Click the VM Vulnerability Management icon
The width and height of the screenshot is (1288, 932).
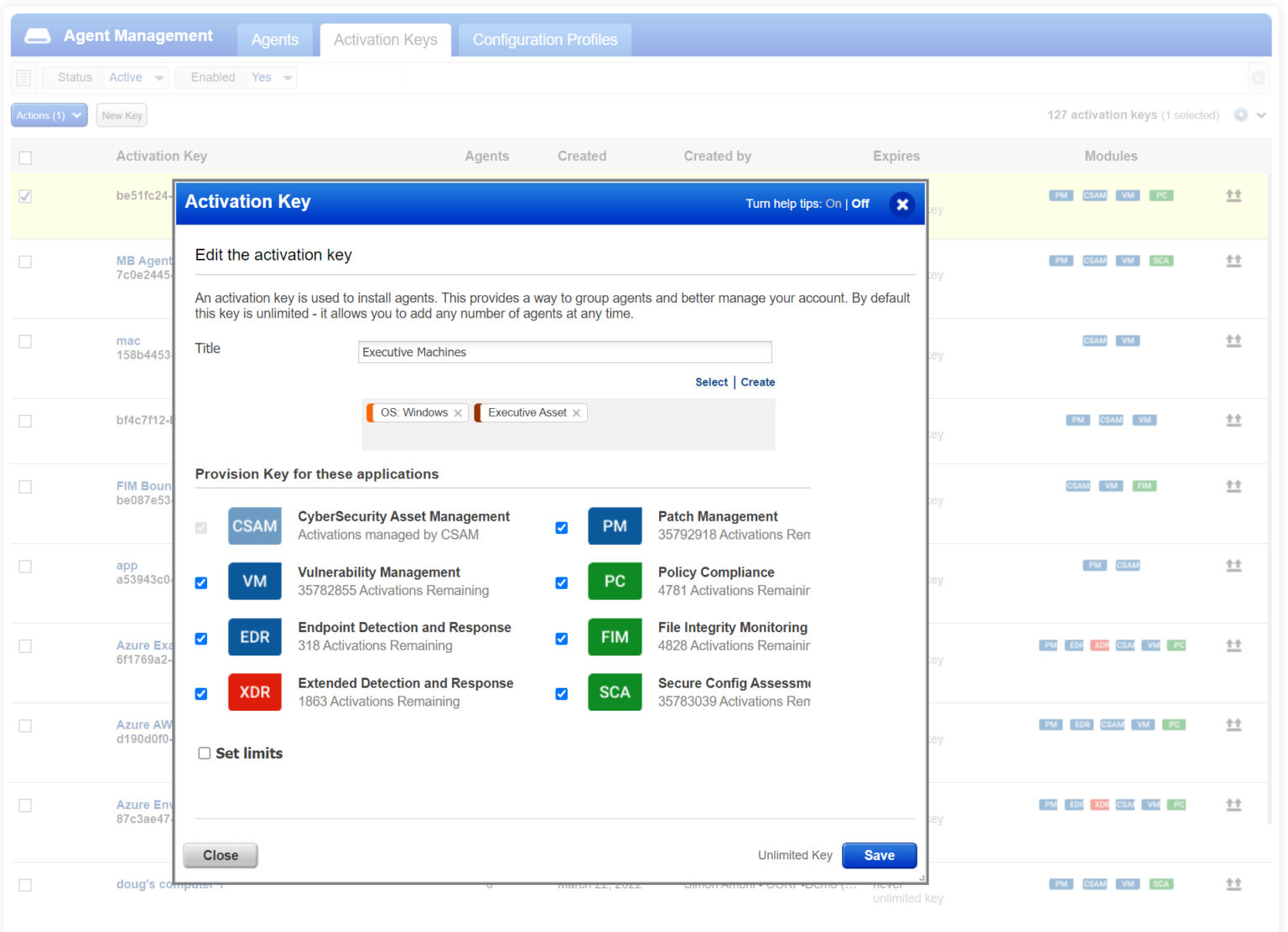[x=254, y=581]
